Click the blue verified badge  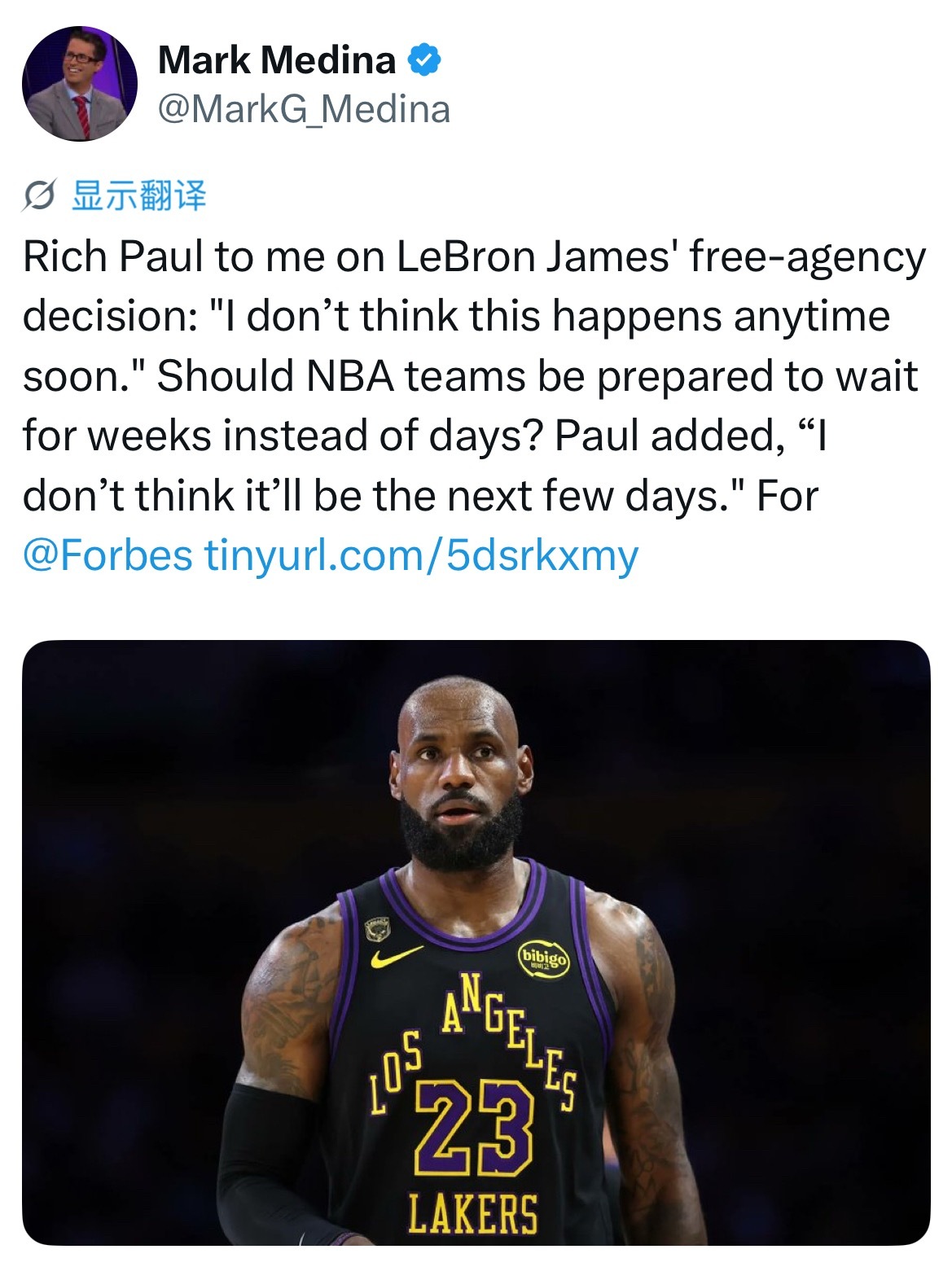(423, 60)
